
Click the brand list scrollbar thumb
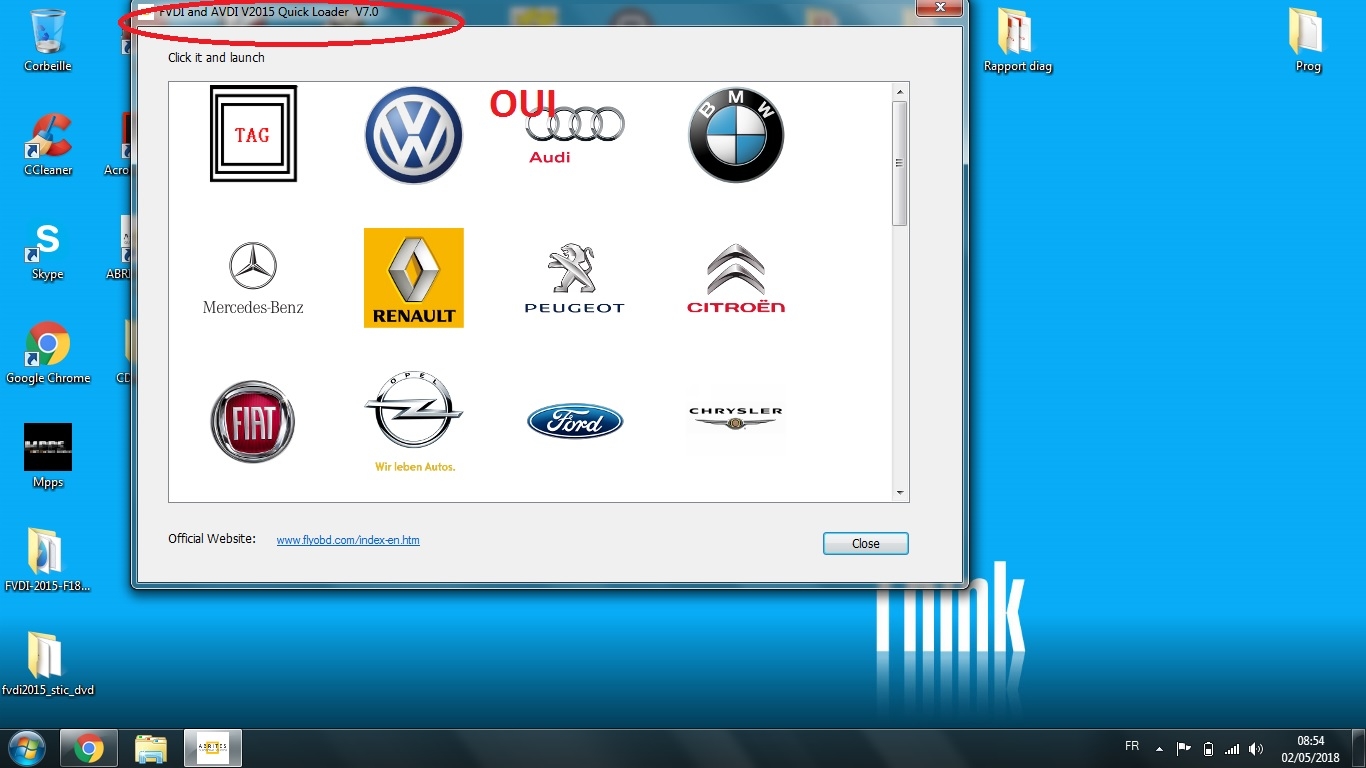tap(900, 163)
